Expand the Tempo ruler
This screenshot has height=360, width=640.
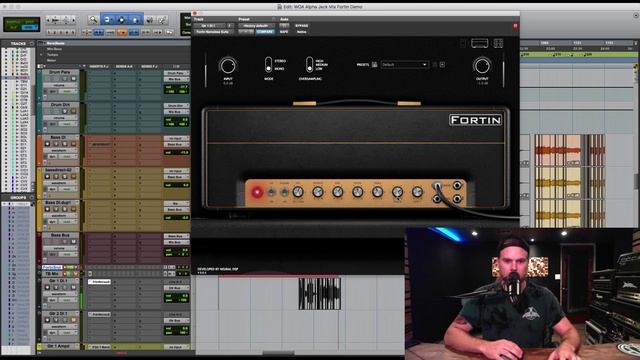tap(41, 55)
